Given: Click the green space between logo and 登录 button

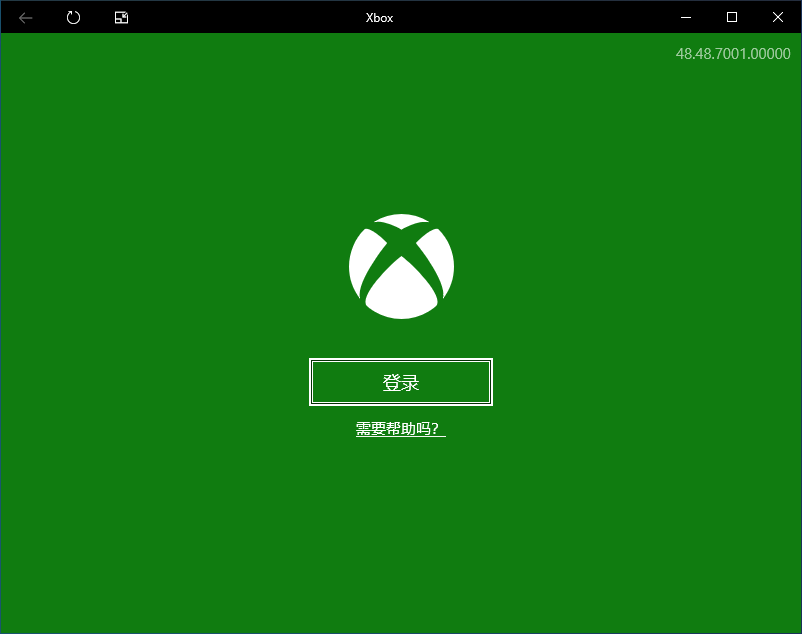Looking at the screenshot, I should point(401,340).
